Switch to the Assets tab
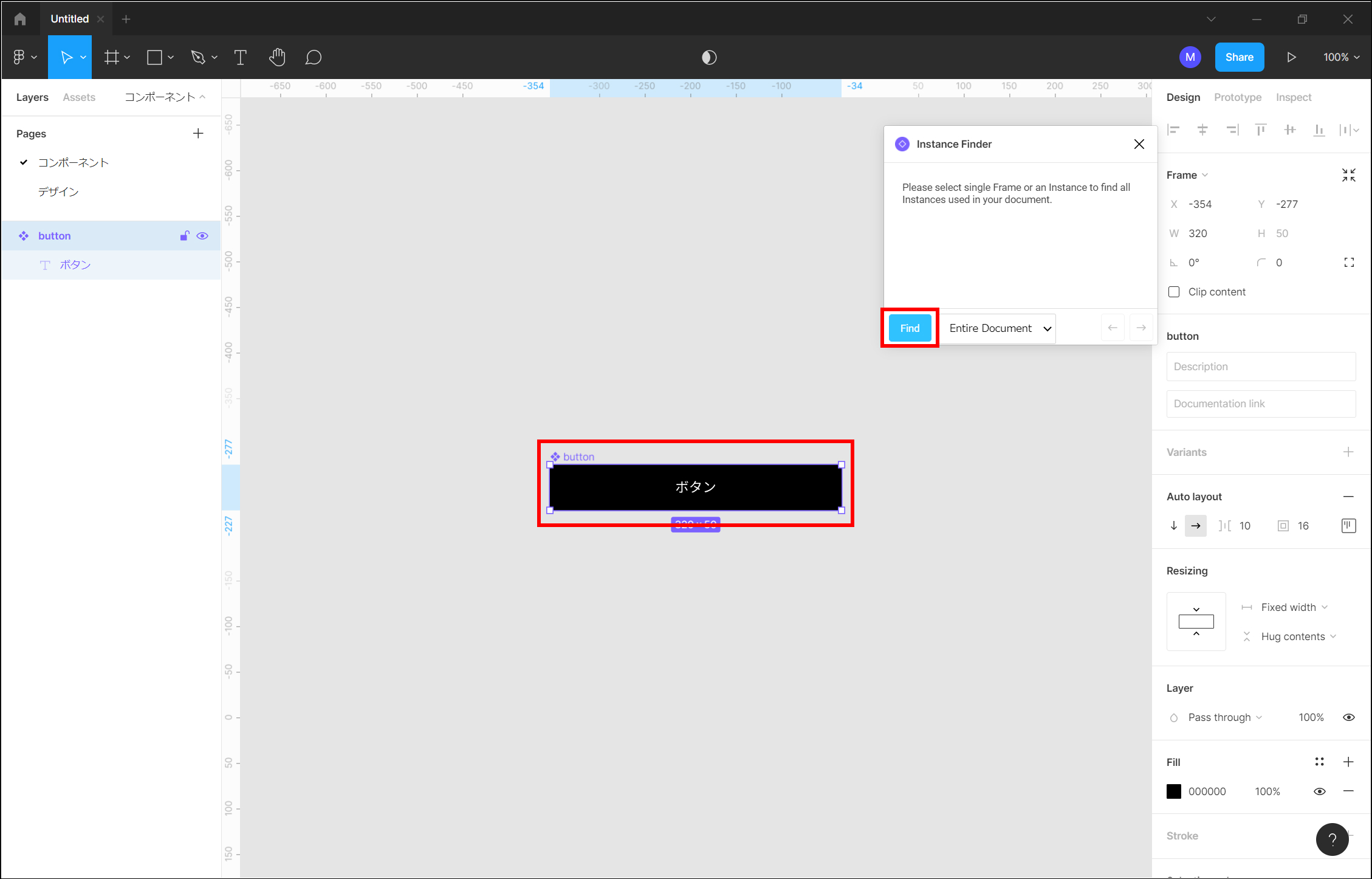This screenshot has height=879, width=1372. [79, 97]
